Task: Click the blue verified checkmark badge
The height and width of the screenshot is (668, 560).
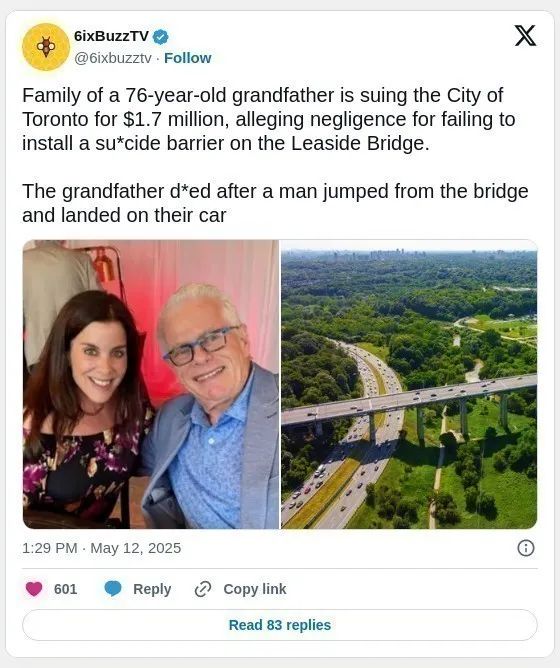Action: [160, 37]
